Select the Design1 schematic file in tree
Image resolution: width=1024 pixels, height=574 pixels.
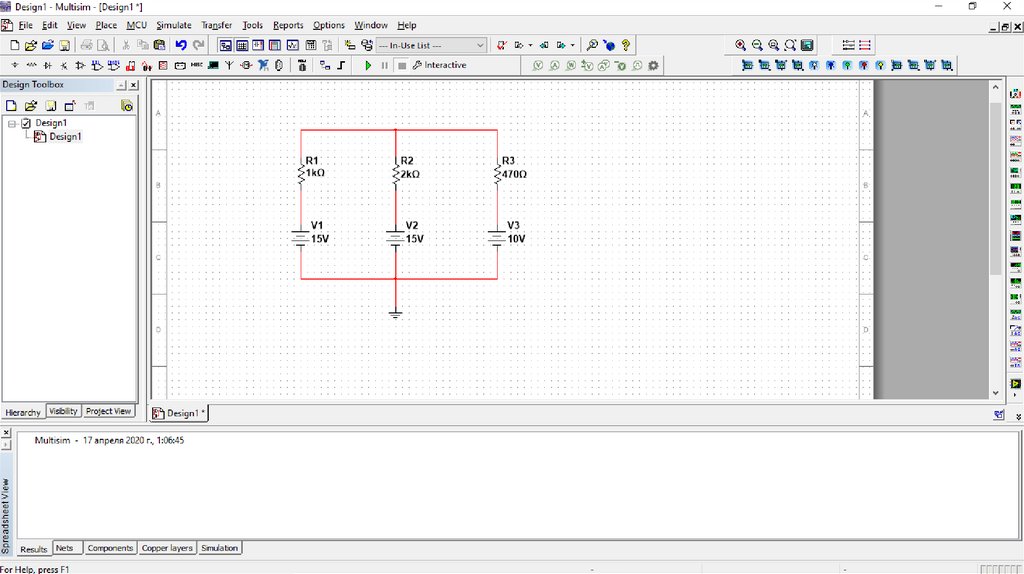65,137
